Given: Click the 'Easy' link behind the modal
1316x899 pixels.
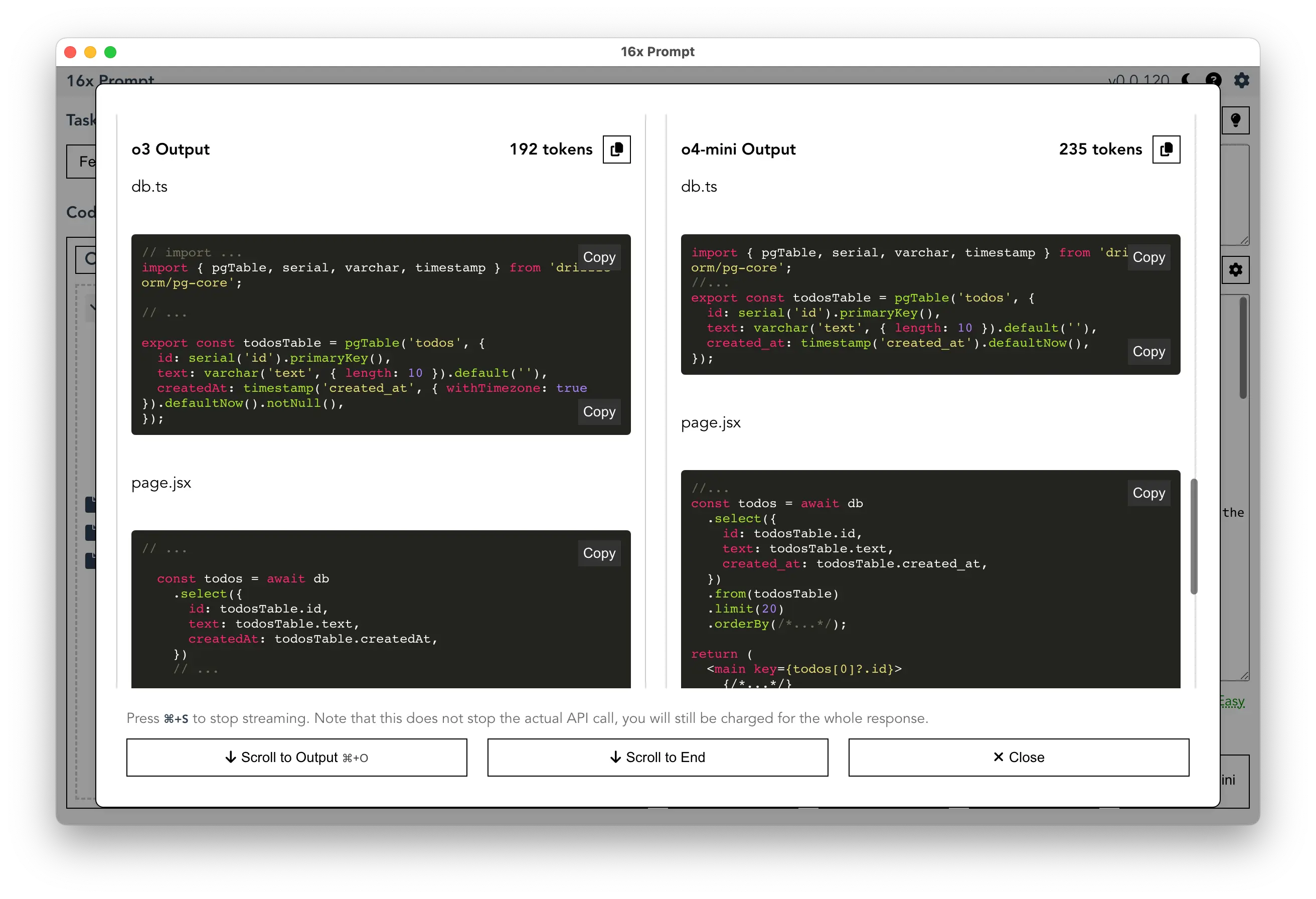Looking at the screenshot, I should pyautogui.click(x=1233, y=701).
